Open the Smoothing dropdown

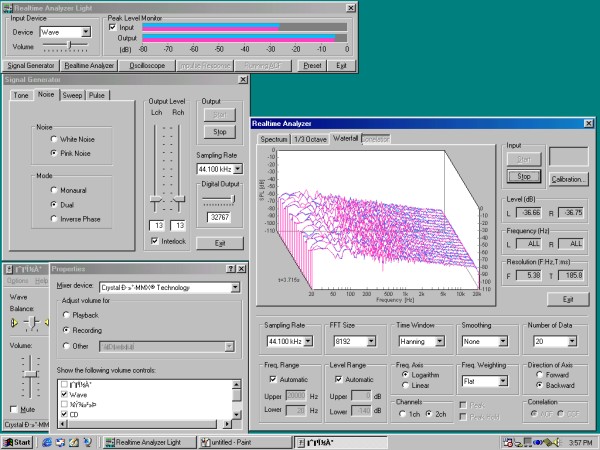point(503,341)
